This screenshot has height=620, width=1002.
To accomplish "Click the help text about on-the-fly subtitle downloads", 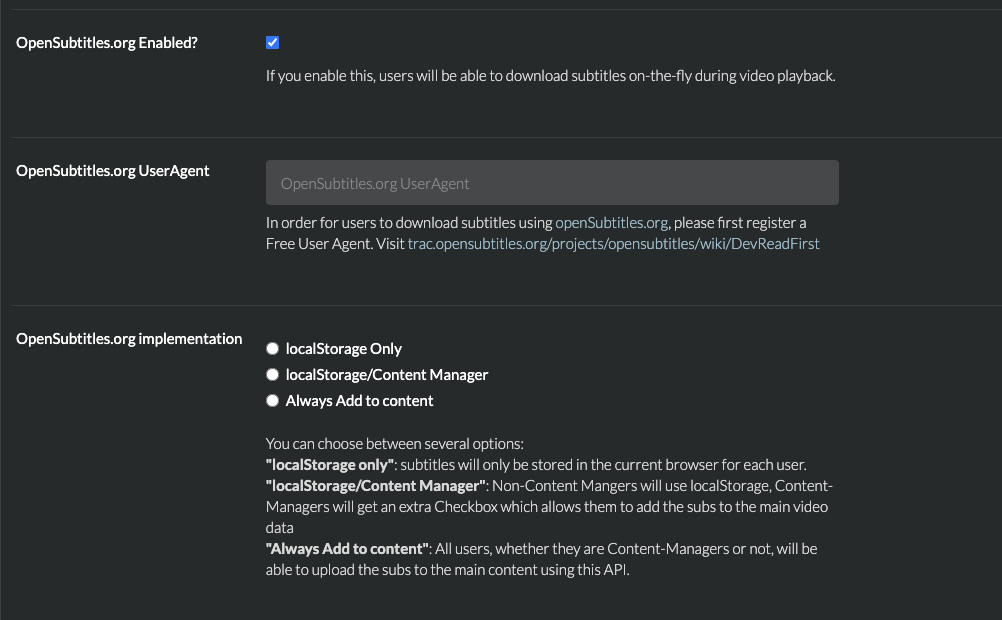I will point(550,76).
